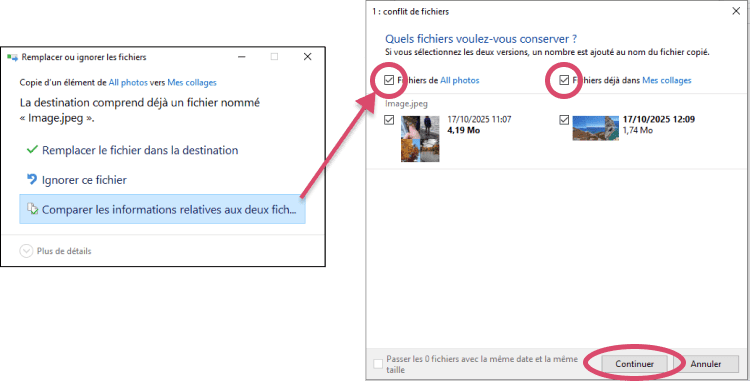Image resolution: width=750 pixels, height=381 pixels.
Task: Click the collage thumbnail dated 11:07
Action: [420, 139]
